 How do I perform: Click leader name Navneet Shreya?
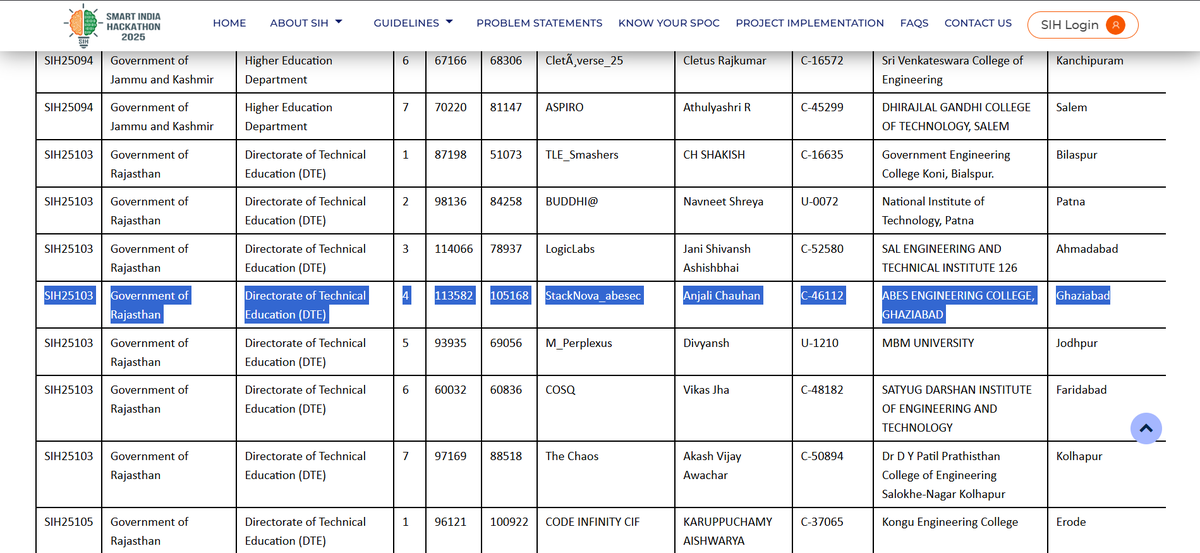click(x=723, y=202)
